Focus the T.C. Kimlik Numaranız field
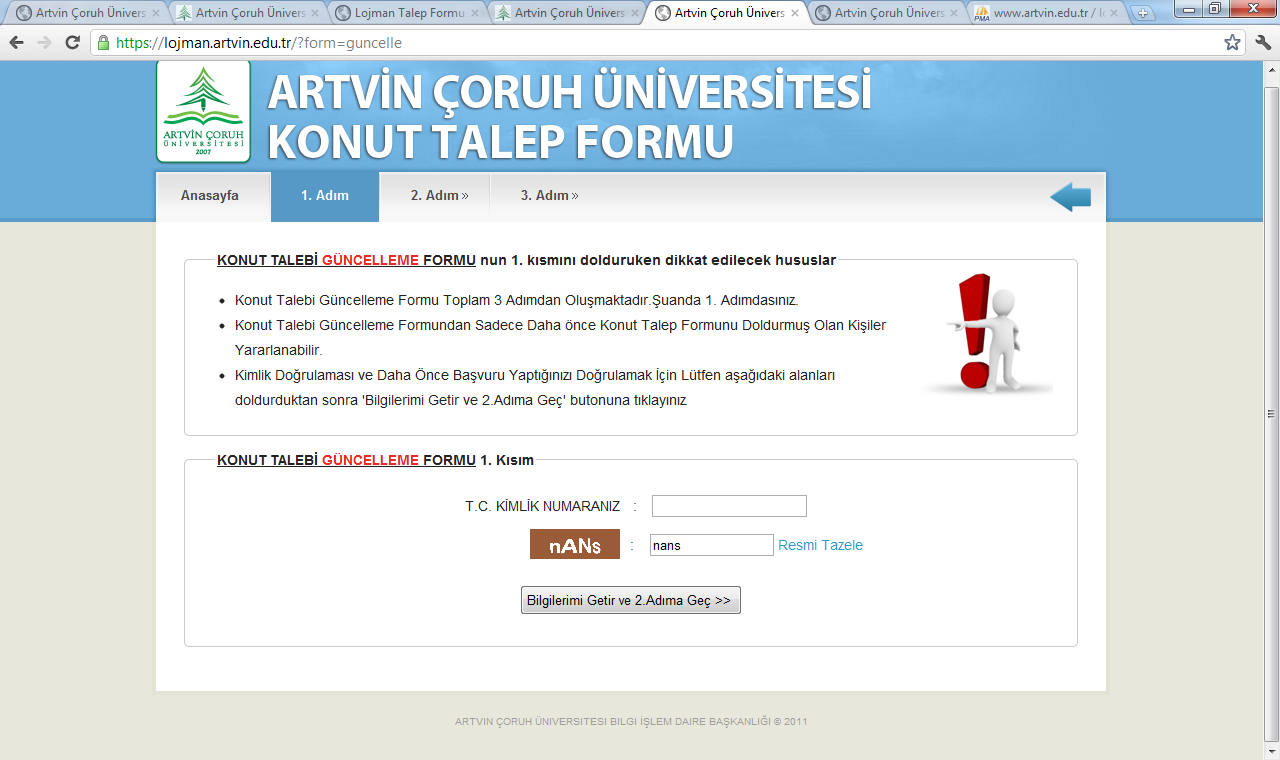Screen dimensions: 1280x760 tap(729, 506)
